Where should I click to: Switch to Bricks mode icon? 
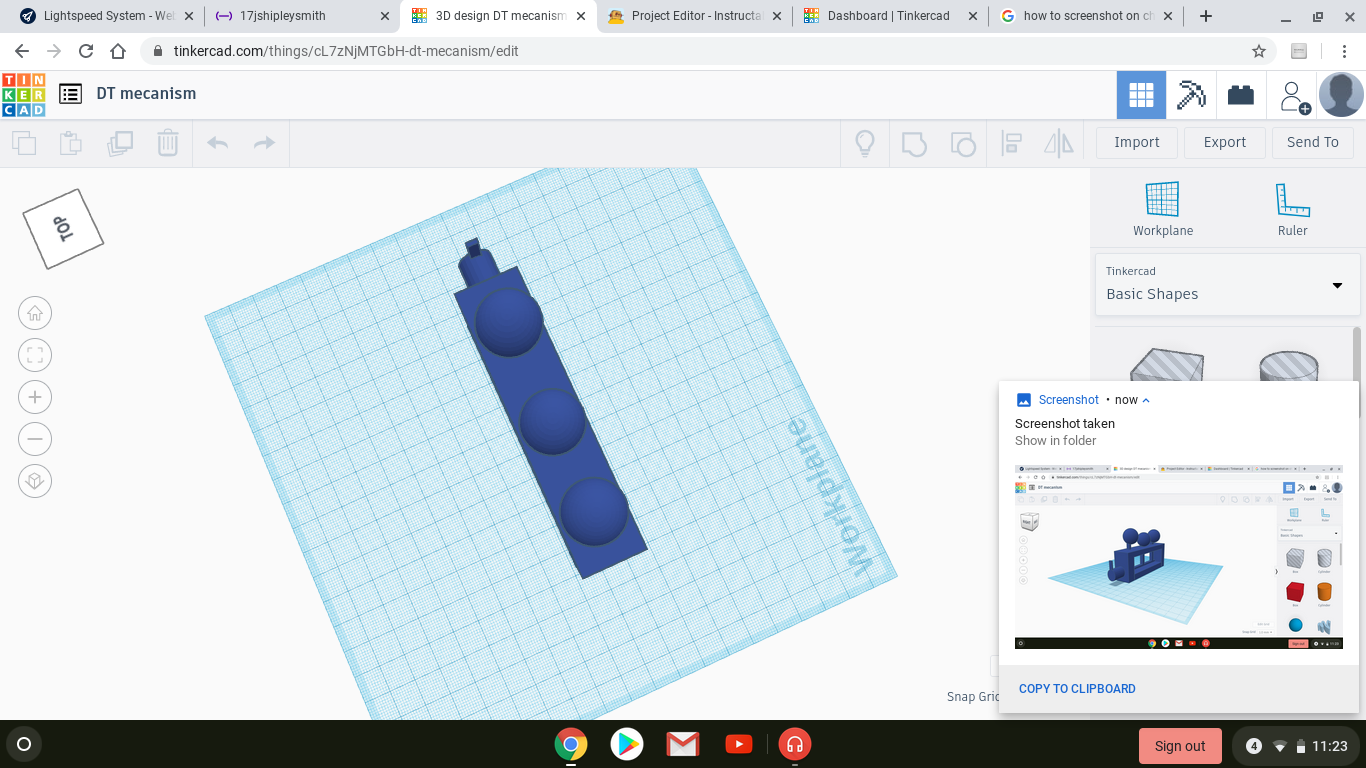1241,95
